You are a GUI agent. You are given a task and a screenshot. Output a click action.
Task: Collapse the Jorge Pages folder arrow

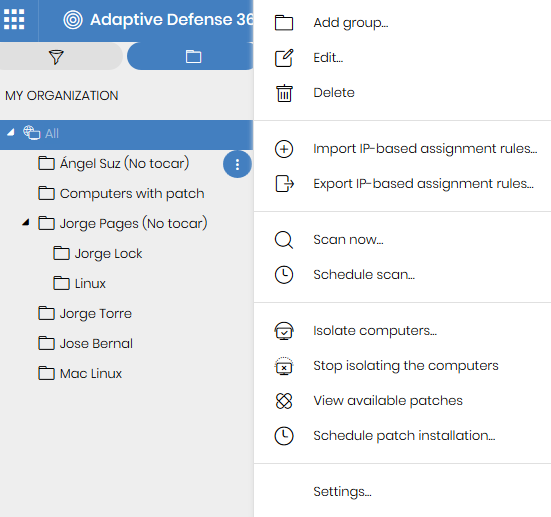26,222
